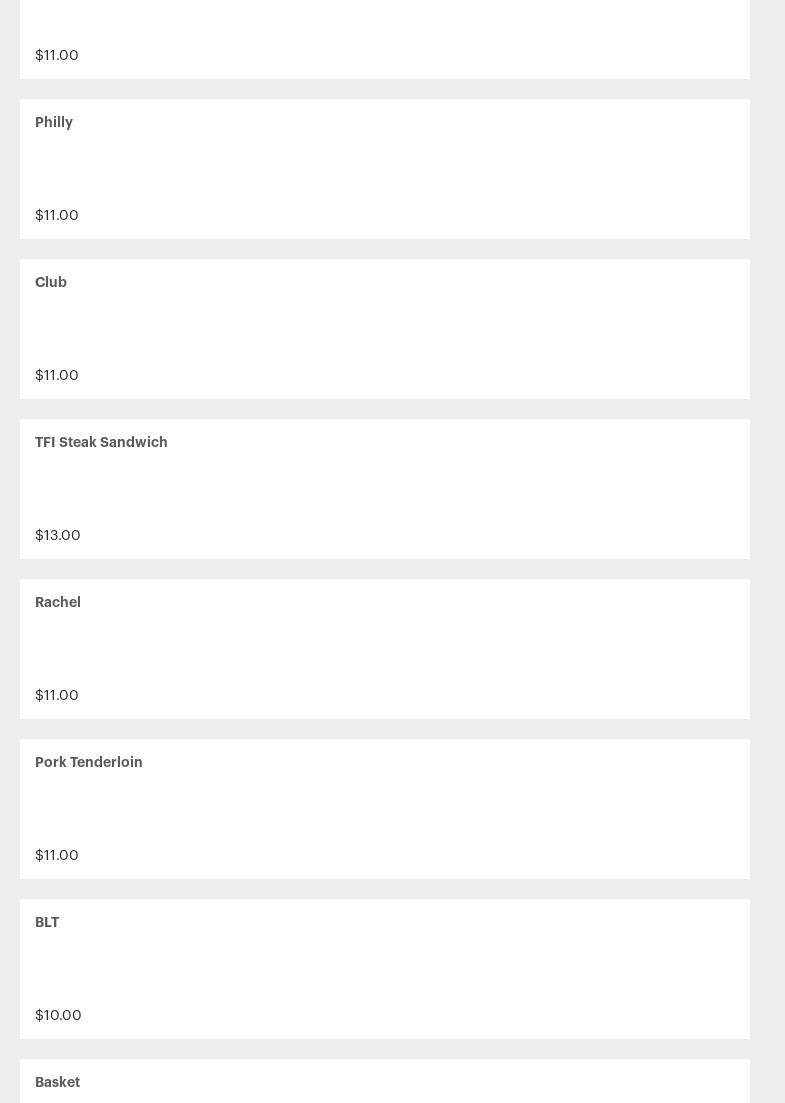
Task: Click empty space inside the Philly card
Action: [x=400, y=168]
